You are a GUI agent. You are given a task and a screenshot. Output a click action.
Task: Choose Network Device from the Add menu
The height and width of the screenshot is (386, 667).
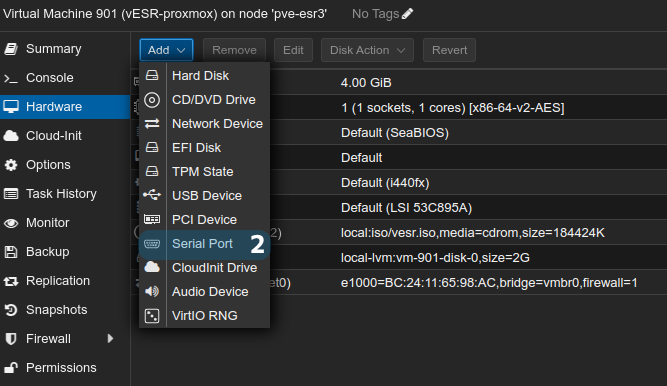(205, 123)
